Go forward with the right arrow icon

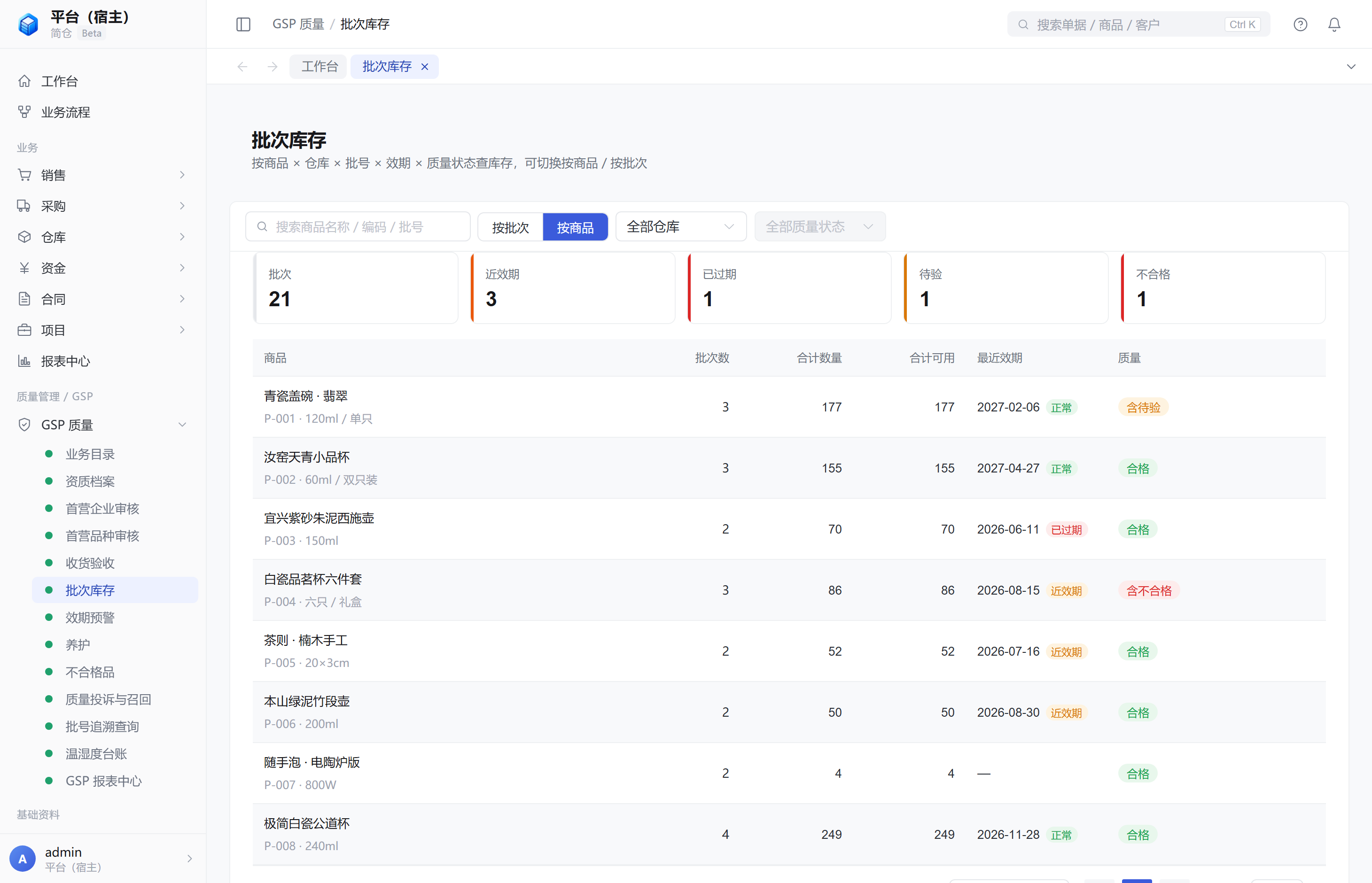[273, 67]
